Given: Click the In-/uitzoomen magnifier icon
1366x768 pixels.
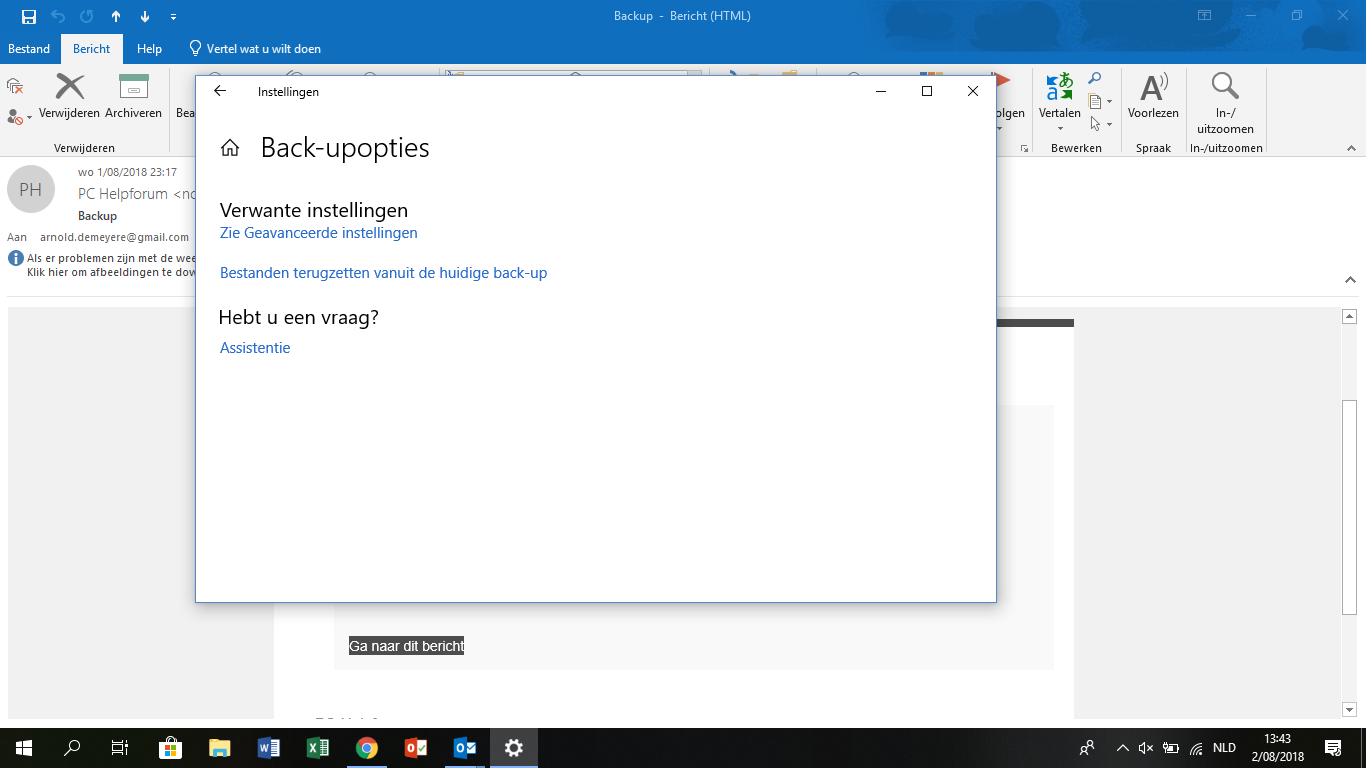Looking at the screenshot, I should [1224, 86].
